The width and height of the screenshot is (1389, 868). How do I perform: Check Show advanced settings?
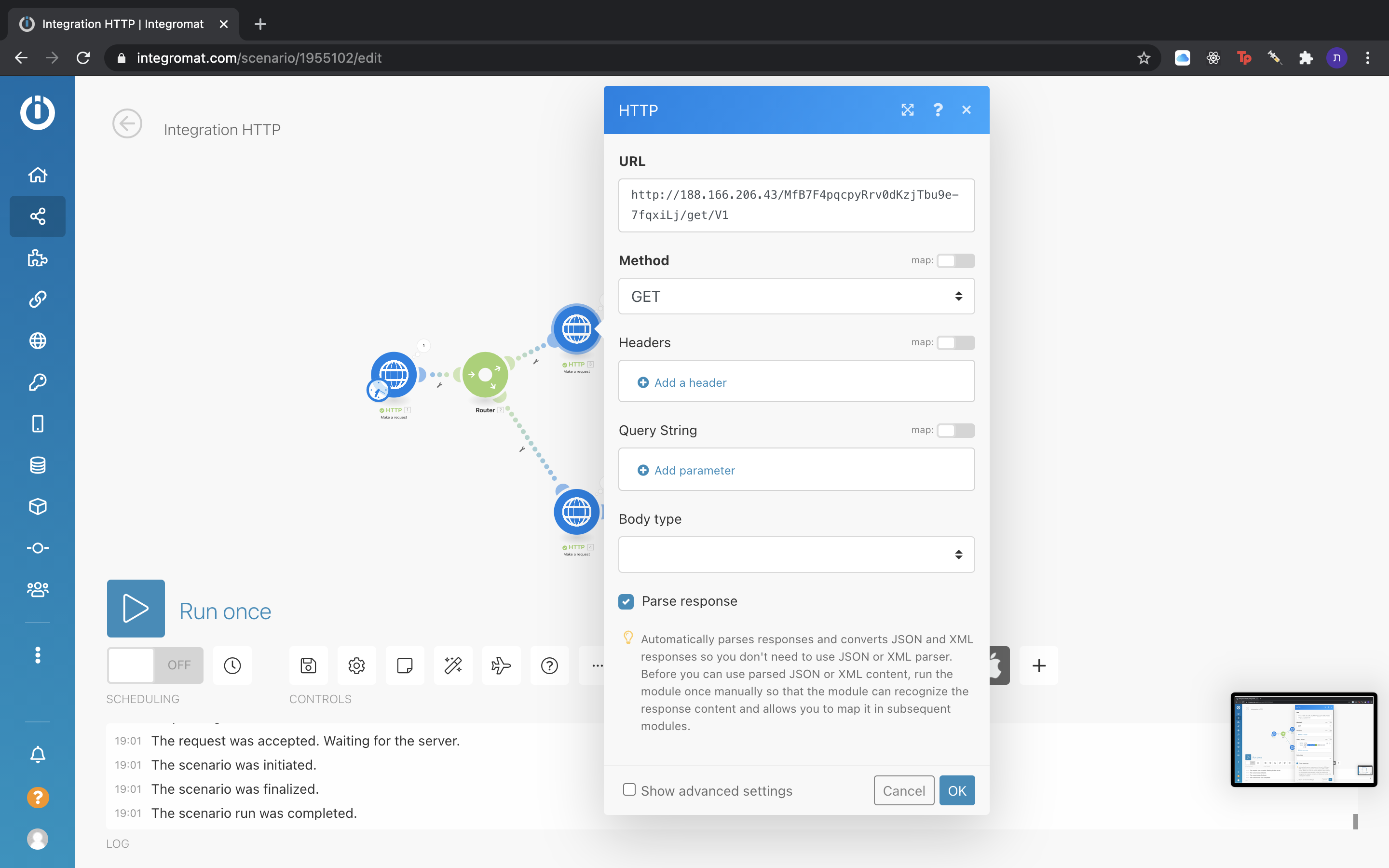[x=629, y=790]
